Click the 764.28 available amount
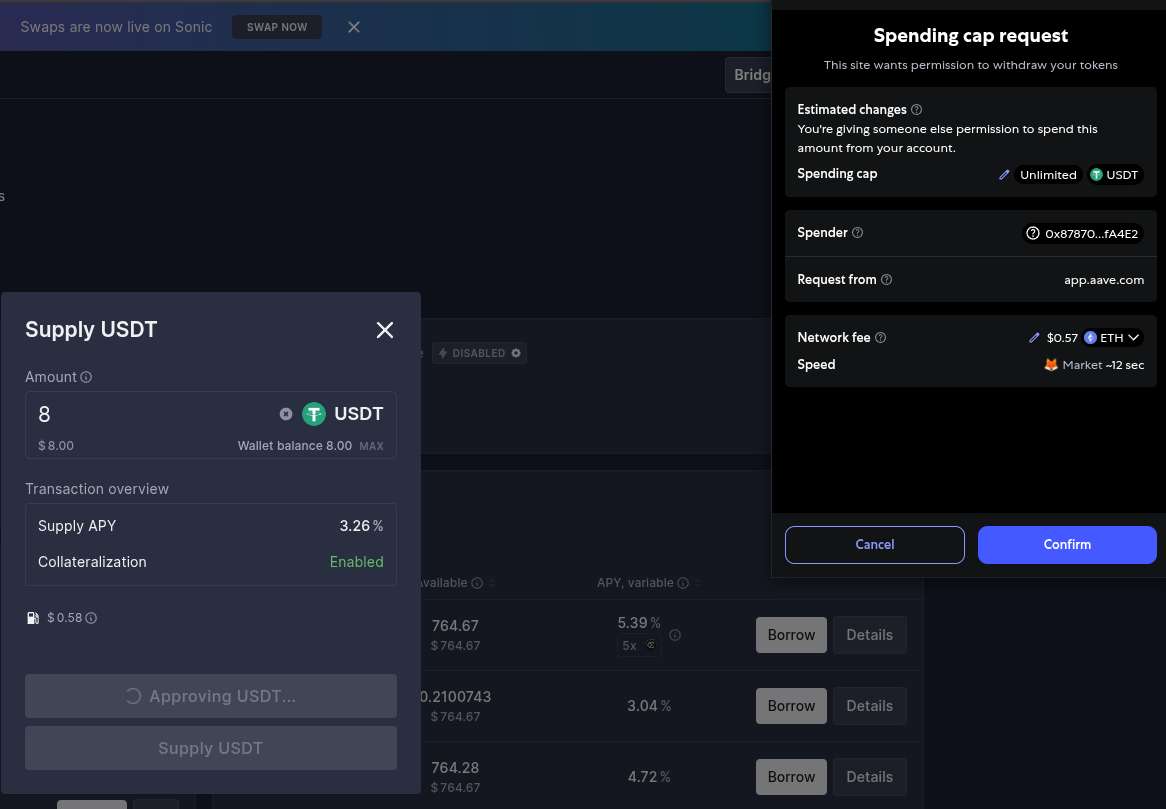 pos(455,767)
